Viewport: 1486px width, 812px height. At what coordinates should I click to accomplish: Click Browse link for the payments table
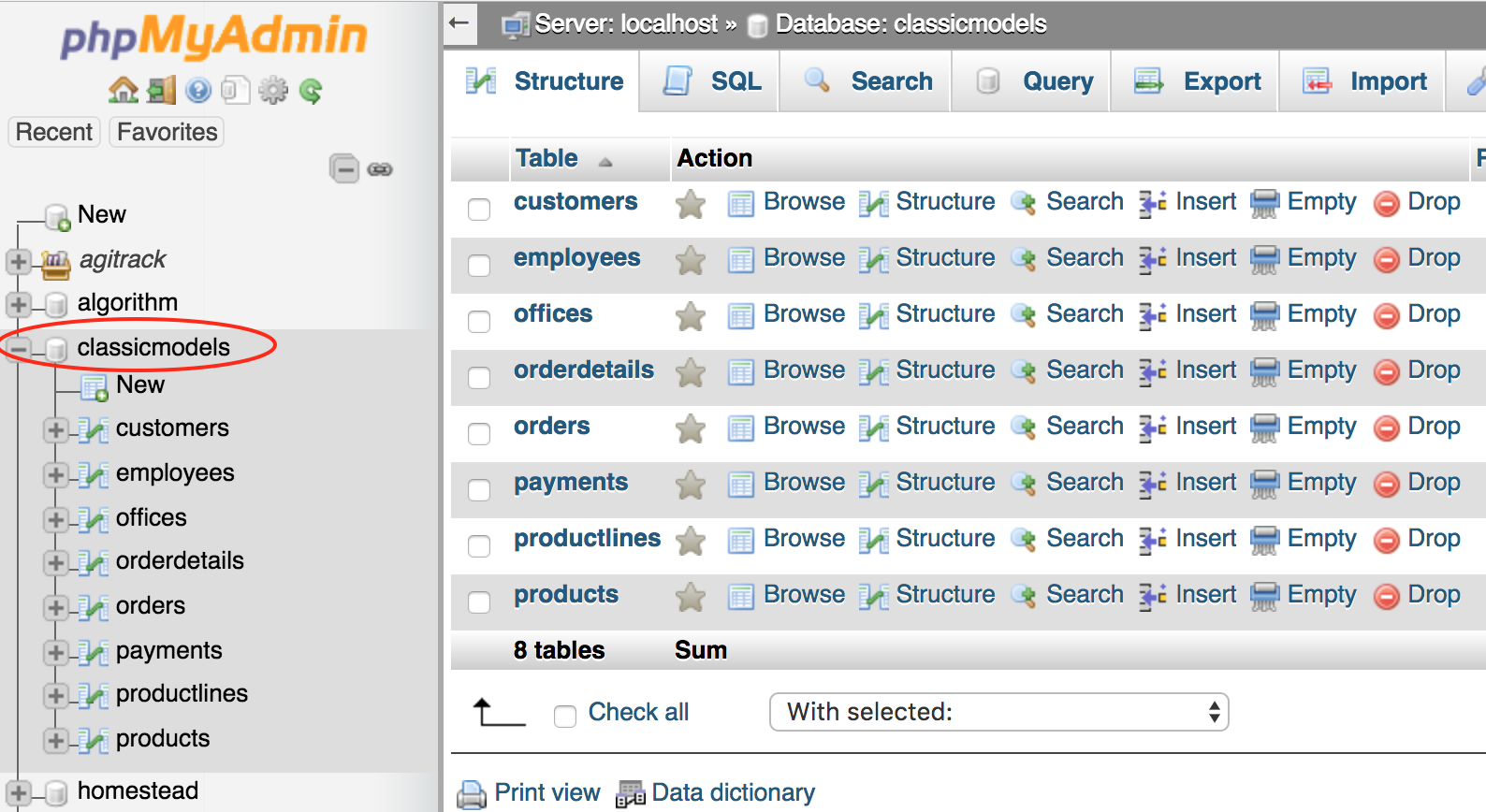pos(803,483)
